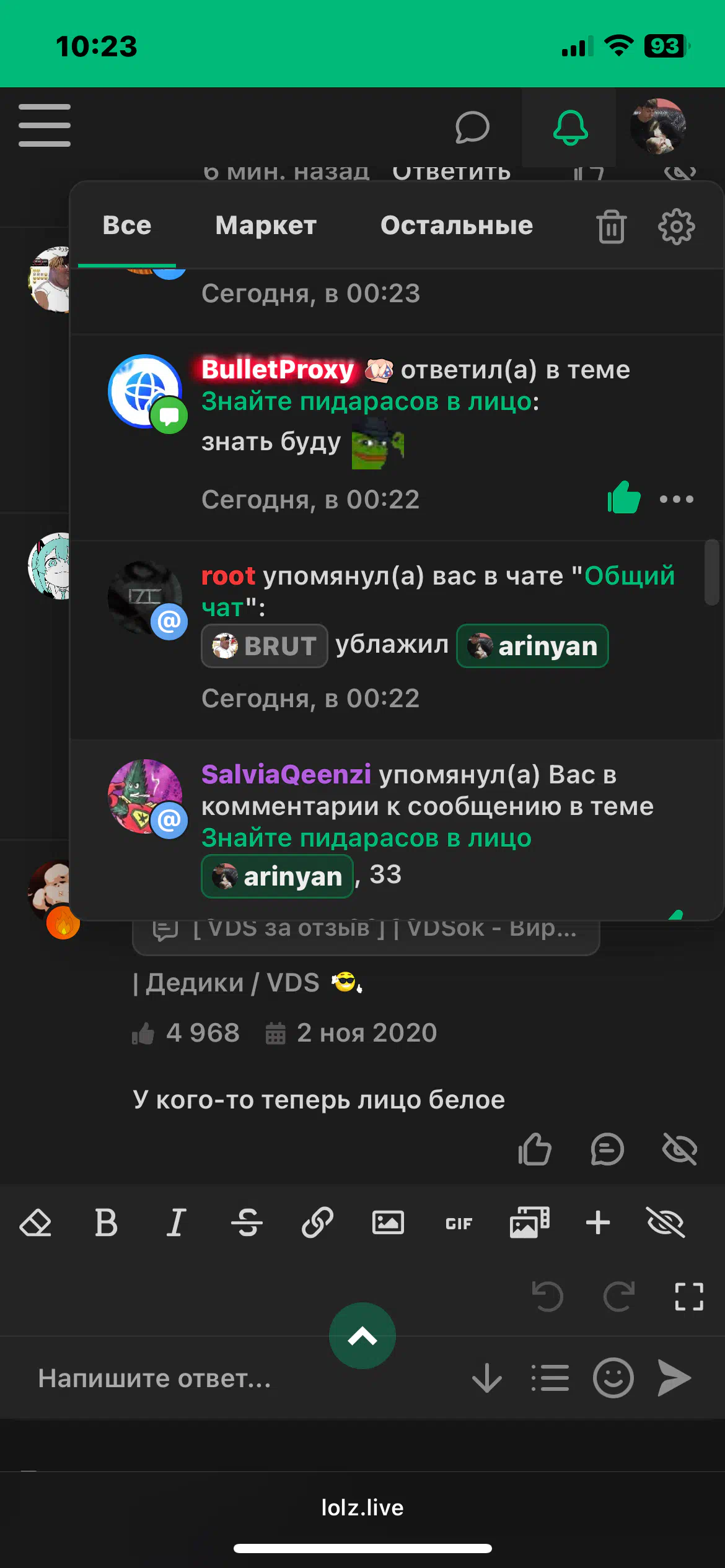This screenshot has width=725, height=1568.
Task: Insert GIF from editor toolbar
Action: coord(459,1224)
